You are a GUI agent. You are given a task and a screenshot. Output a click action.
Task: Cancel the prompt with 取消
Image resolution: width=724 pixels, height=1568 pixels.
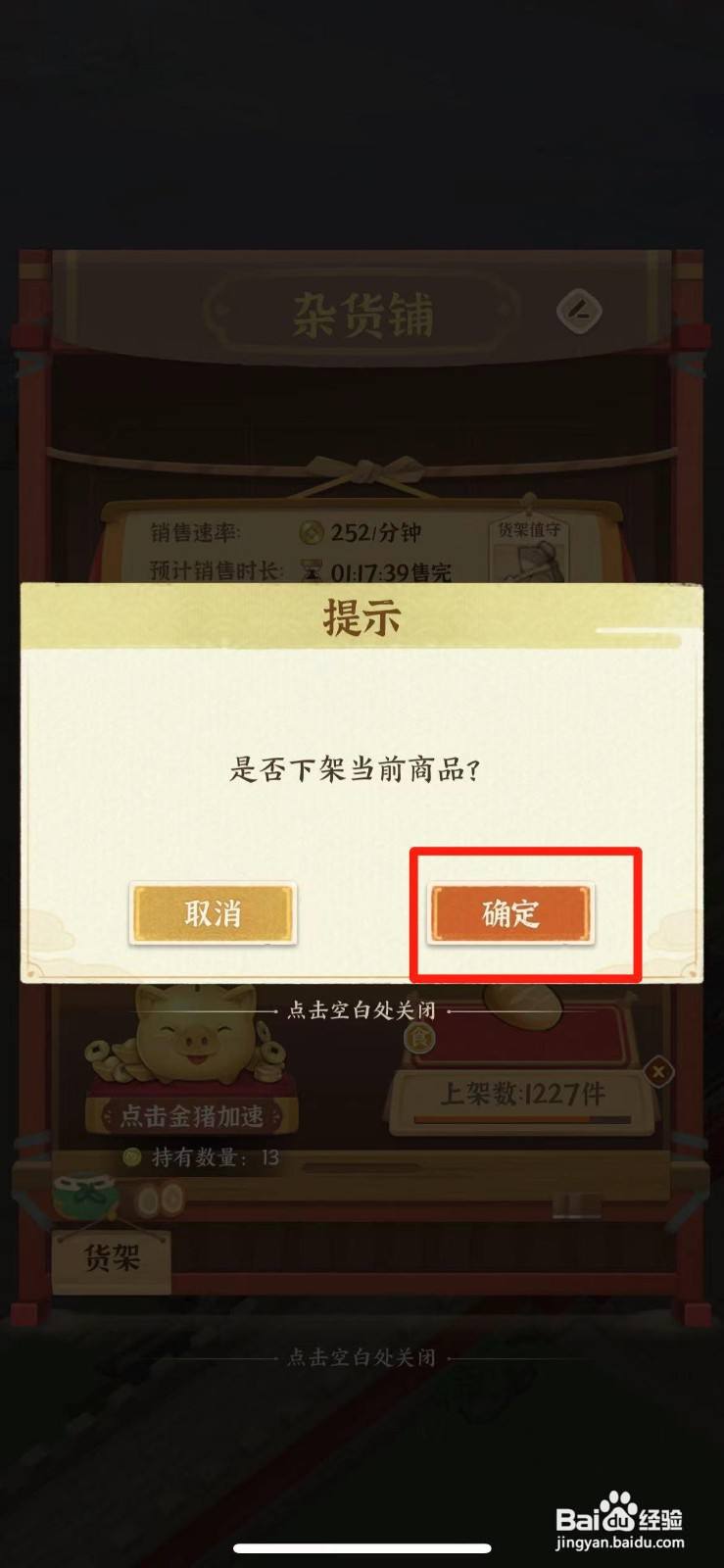pos(213,913)
